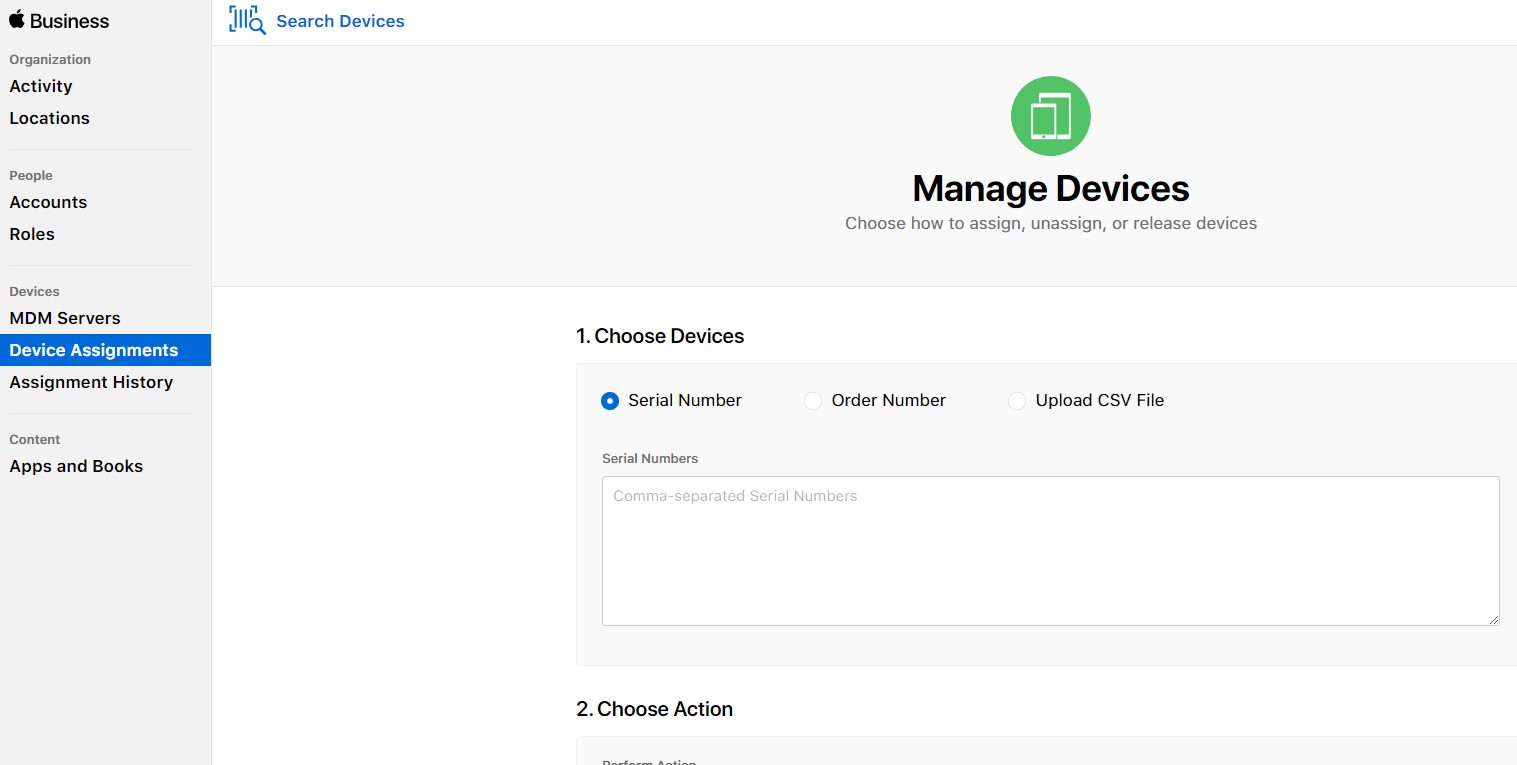Open the Activity page
The width and height of the screenshot is (1517, 765).
(x=41, y=86)
